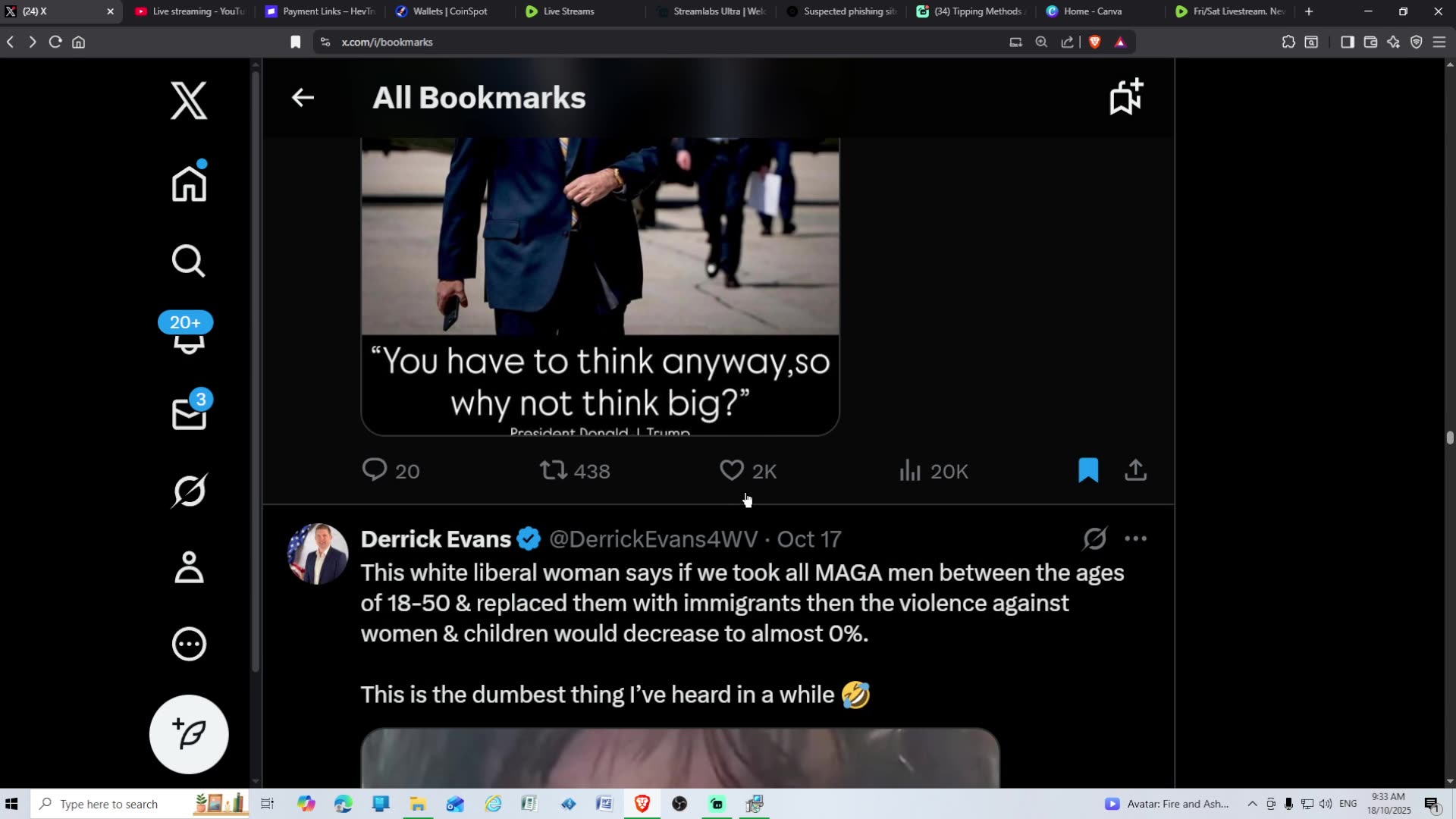The width and height of the screenshot is (1456, 819).
Task: Open Profile icon in sidebar
Action: coord(189,567)
